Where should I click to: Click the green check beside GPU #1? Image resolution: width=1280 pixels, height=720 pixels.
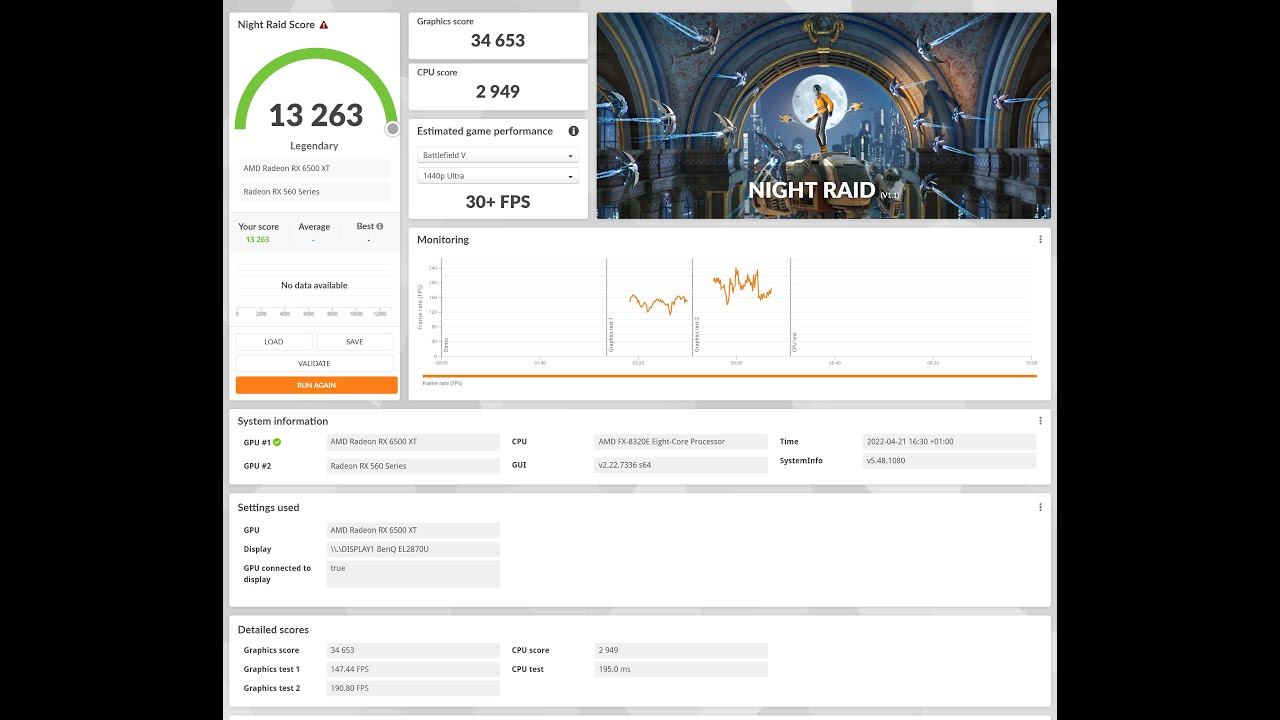[277, 442]
